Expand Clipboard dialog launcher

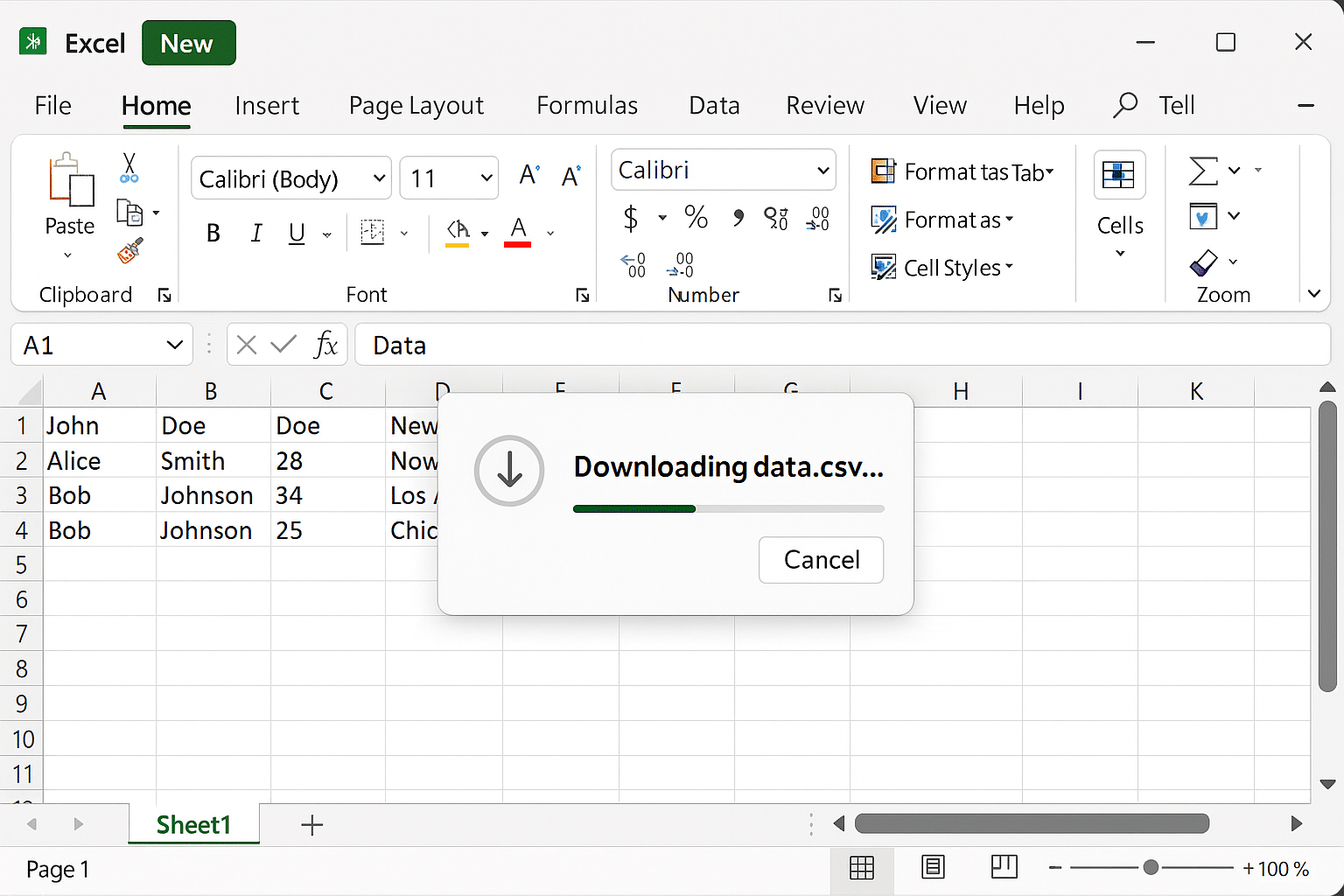point(164,296)
